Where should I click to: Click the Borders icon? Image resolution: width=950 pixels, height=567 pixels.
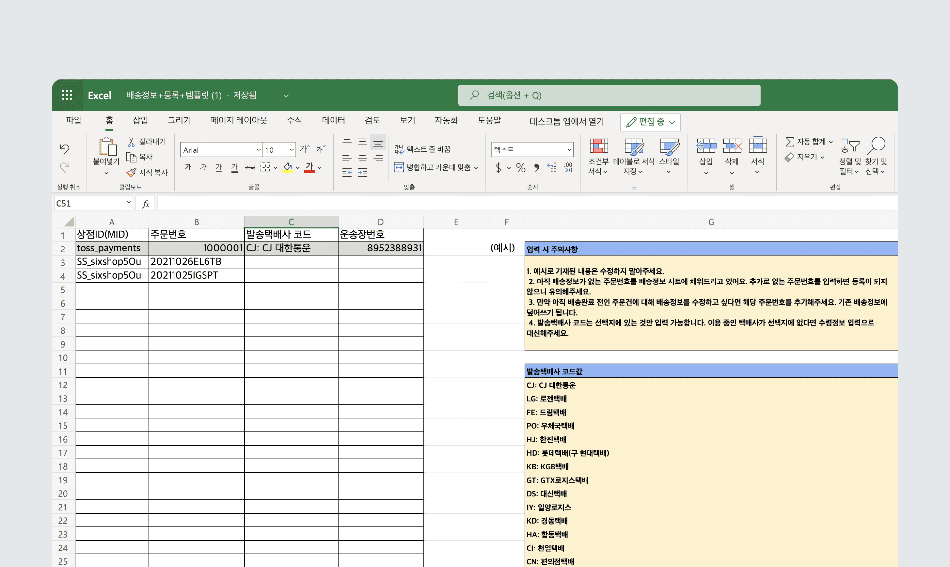click(265, 167)
